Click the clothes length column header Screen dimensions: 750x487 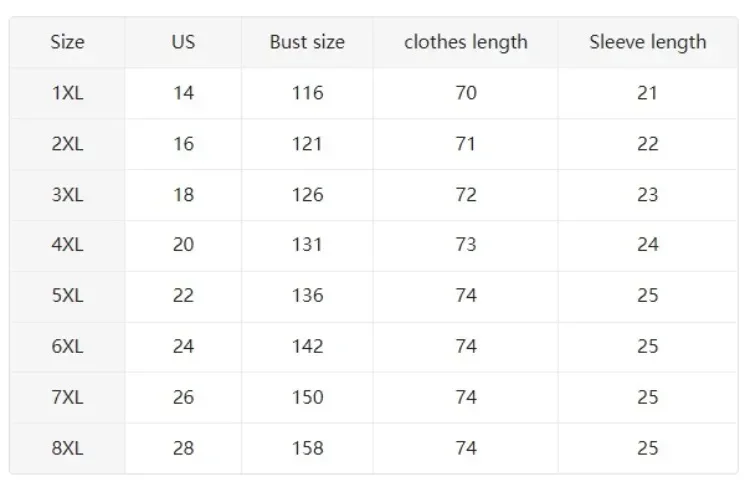466,43
